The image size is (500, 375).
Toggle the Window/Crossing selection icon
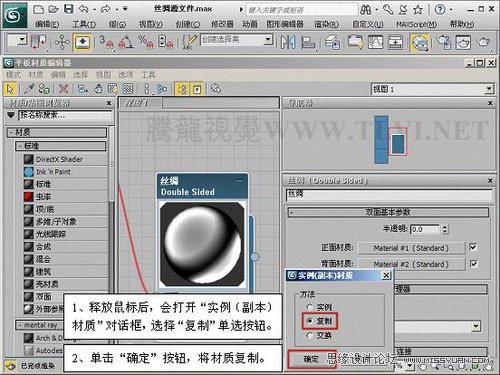pos(39,43)
